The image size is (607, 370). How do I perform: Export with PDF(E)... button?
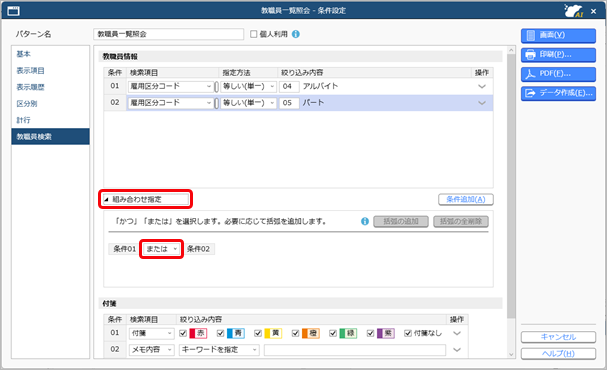(x=558, y=74)
